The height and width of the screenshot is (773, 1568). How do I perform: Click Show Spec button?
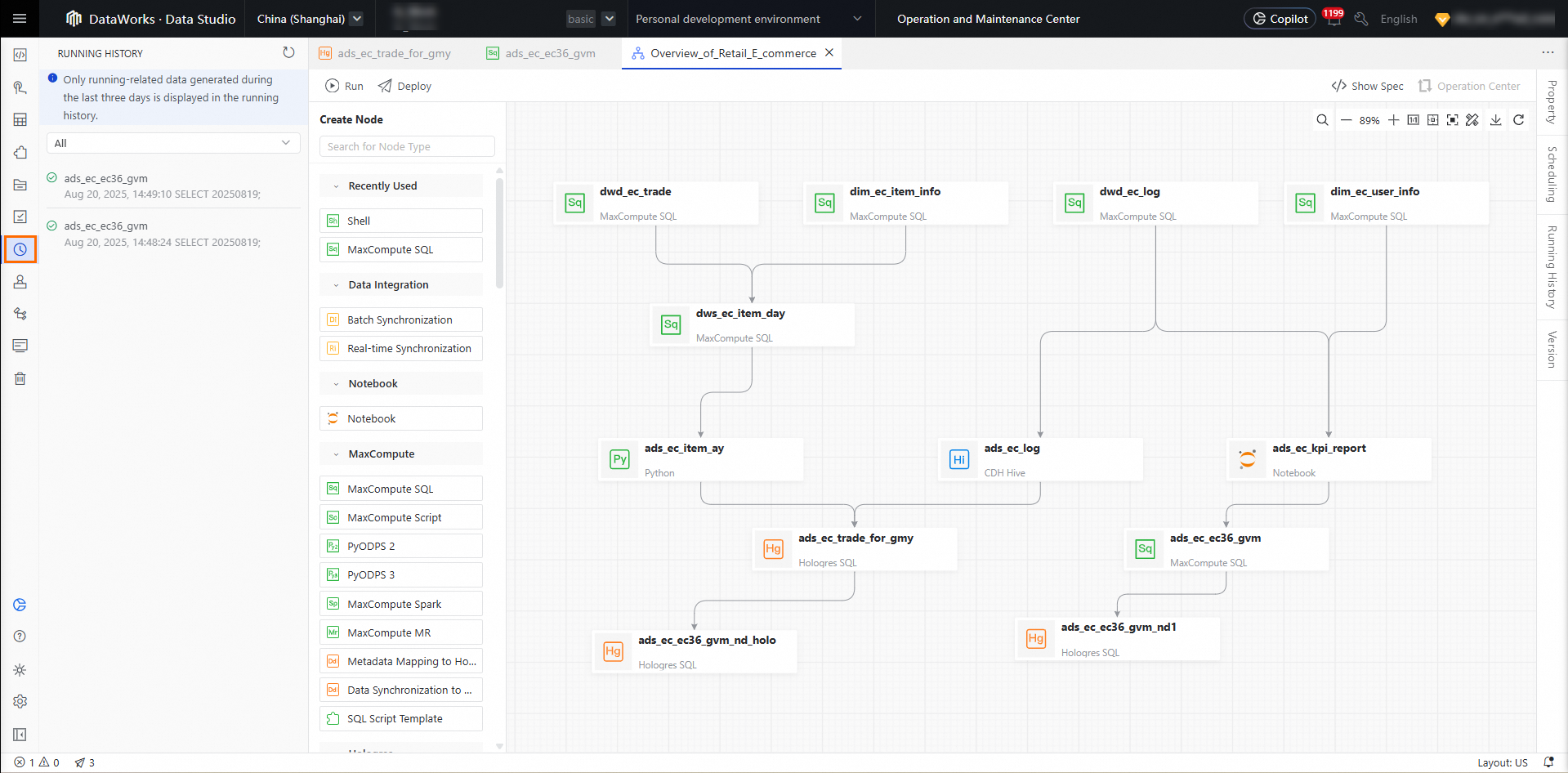pyautogui.click(x=1367, y=86)
